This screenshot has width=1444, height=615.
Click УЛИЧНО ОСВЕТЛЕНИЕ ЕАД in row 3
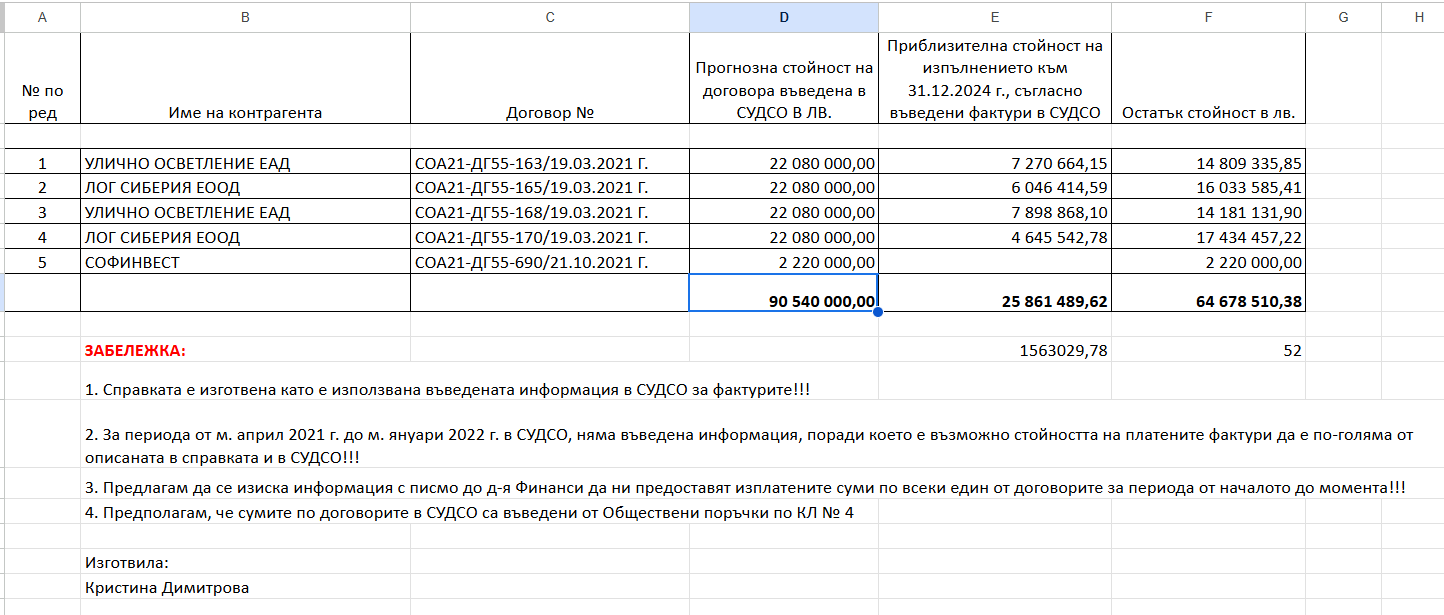point(246,213)
